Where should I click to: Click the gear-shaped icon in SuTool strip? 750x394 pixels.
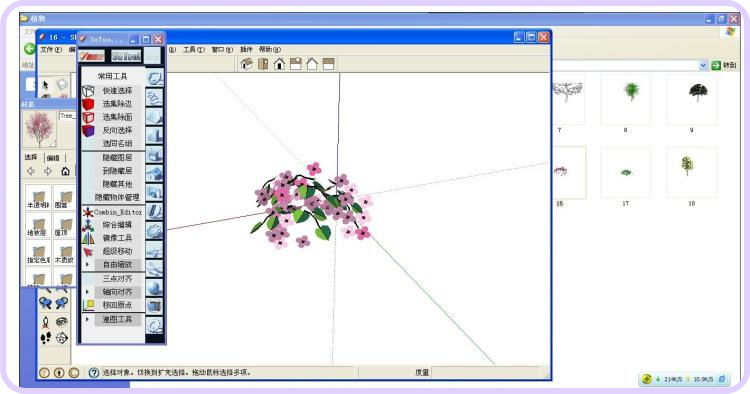tap(154, 231)
